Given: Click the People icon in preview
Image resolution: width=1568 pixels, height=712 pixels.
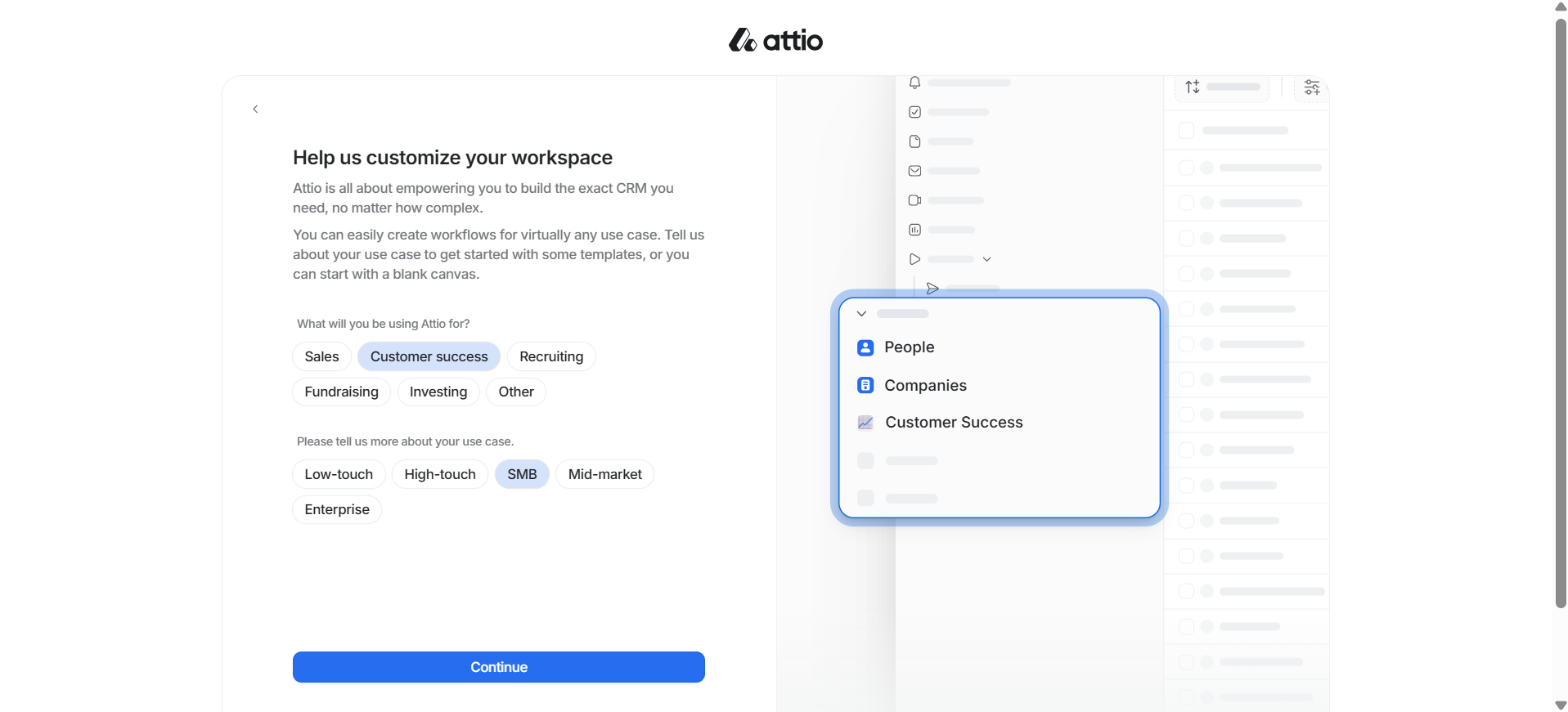Looking at the screenshot, I should tap(865, 347).
